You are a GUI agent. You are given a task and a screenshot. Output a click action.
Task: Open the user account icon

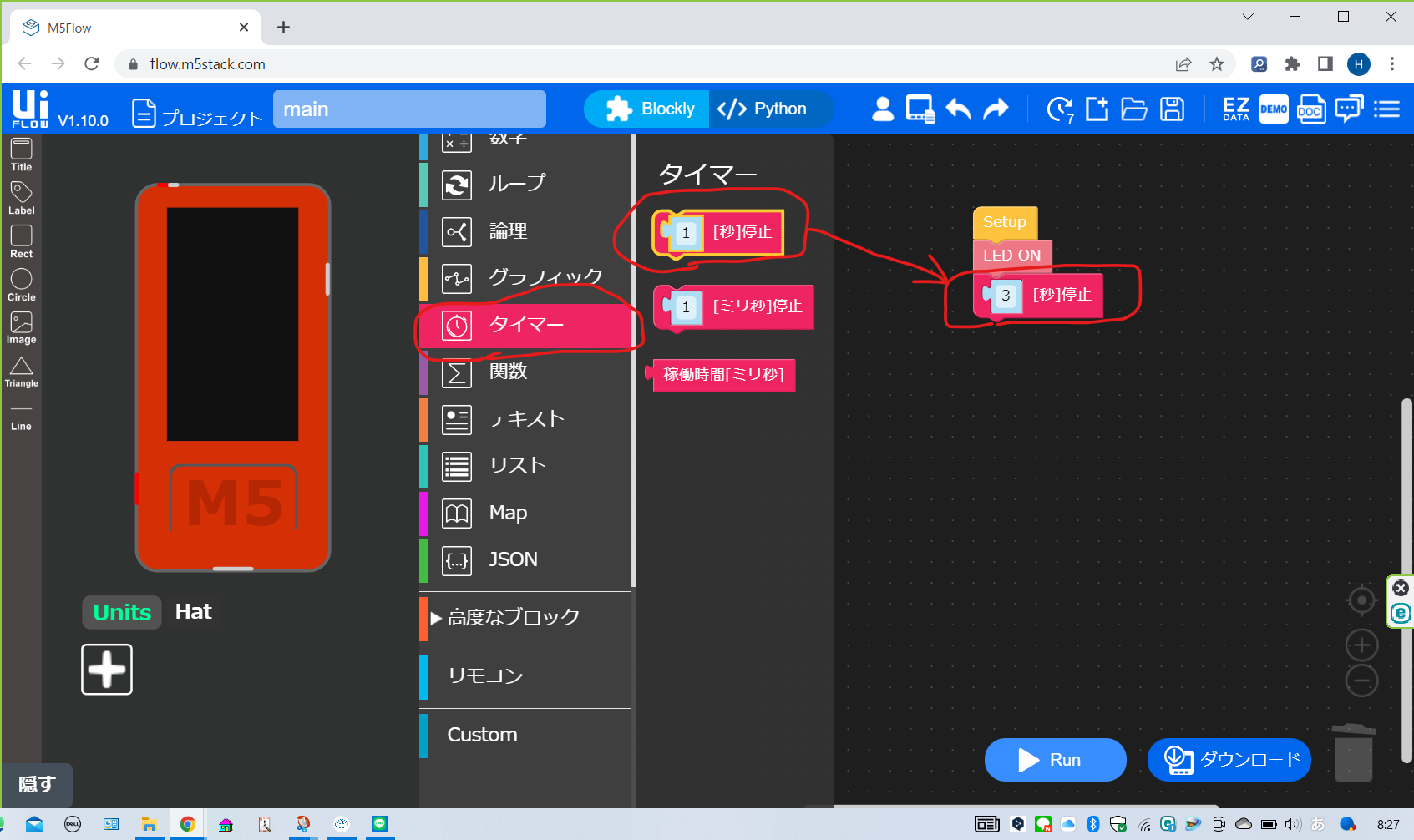point(883,109)
